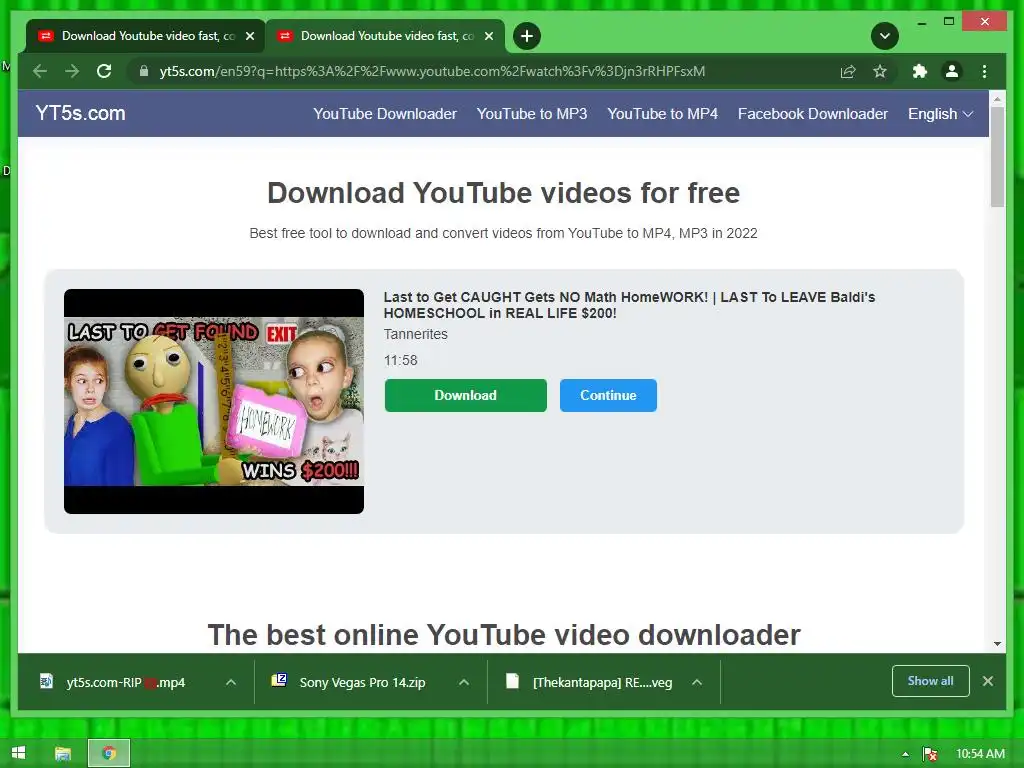Click the Chrome taskbar icon
The image size is (1024, 768).
click(x=109, y=754)
